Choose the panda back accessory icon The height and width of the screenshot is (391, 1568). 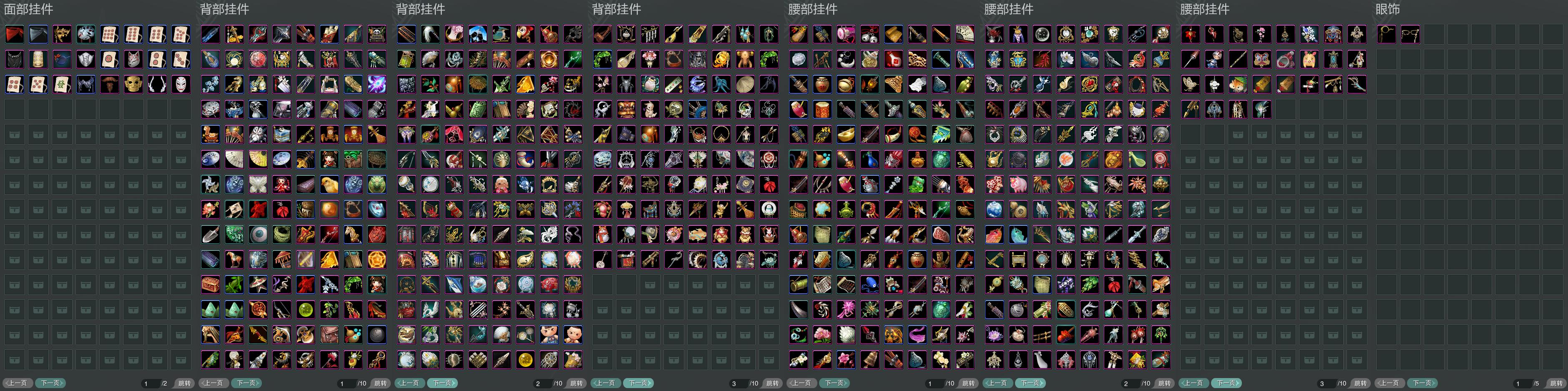coord(377,34)
